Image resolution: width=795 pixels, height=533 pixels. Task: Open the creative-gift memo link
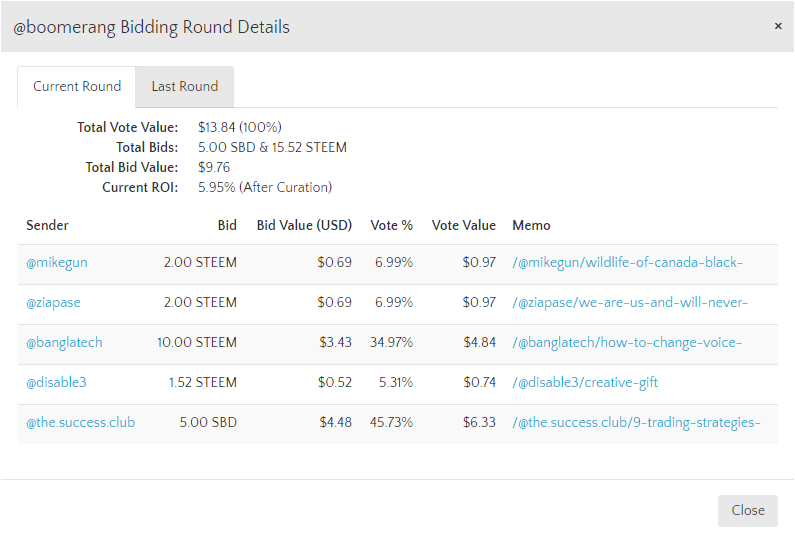pyautogui.click(x=585, y=383)
